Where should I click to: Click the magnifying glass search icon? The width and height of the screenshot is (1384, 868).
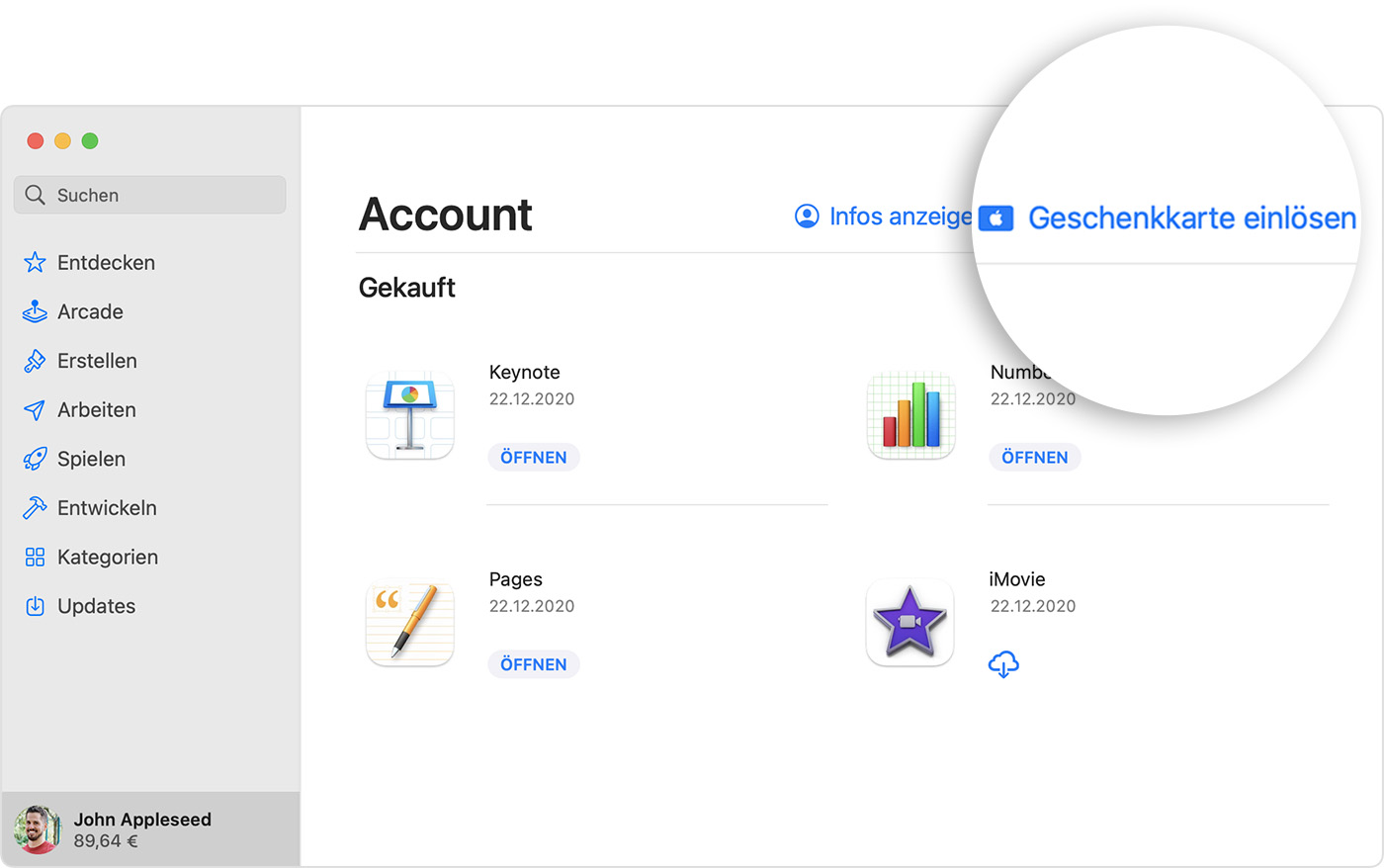pyautogui.click(x=36, y=195)
